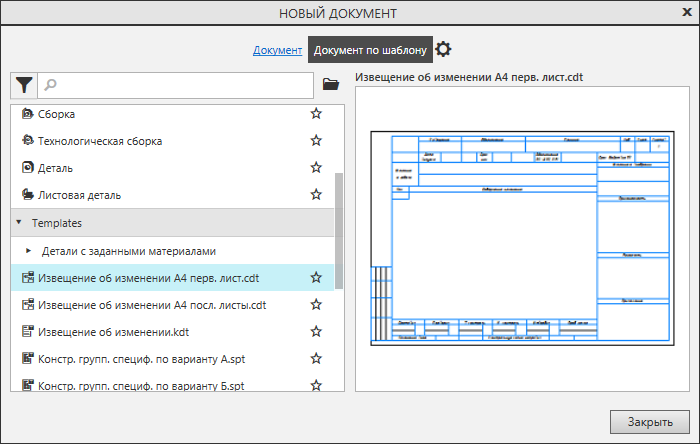Image resolution: width=700 pixels, height=444 pixels.
Task: Star the Извещение об изменении А4 перв. лист.cdt template
Action: click(x=316, y=277)
